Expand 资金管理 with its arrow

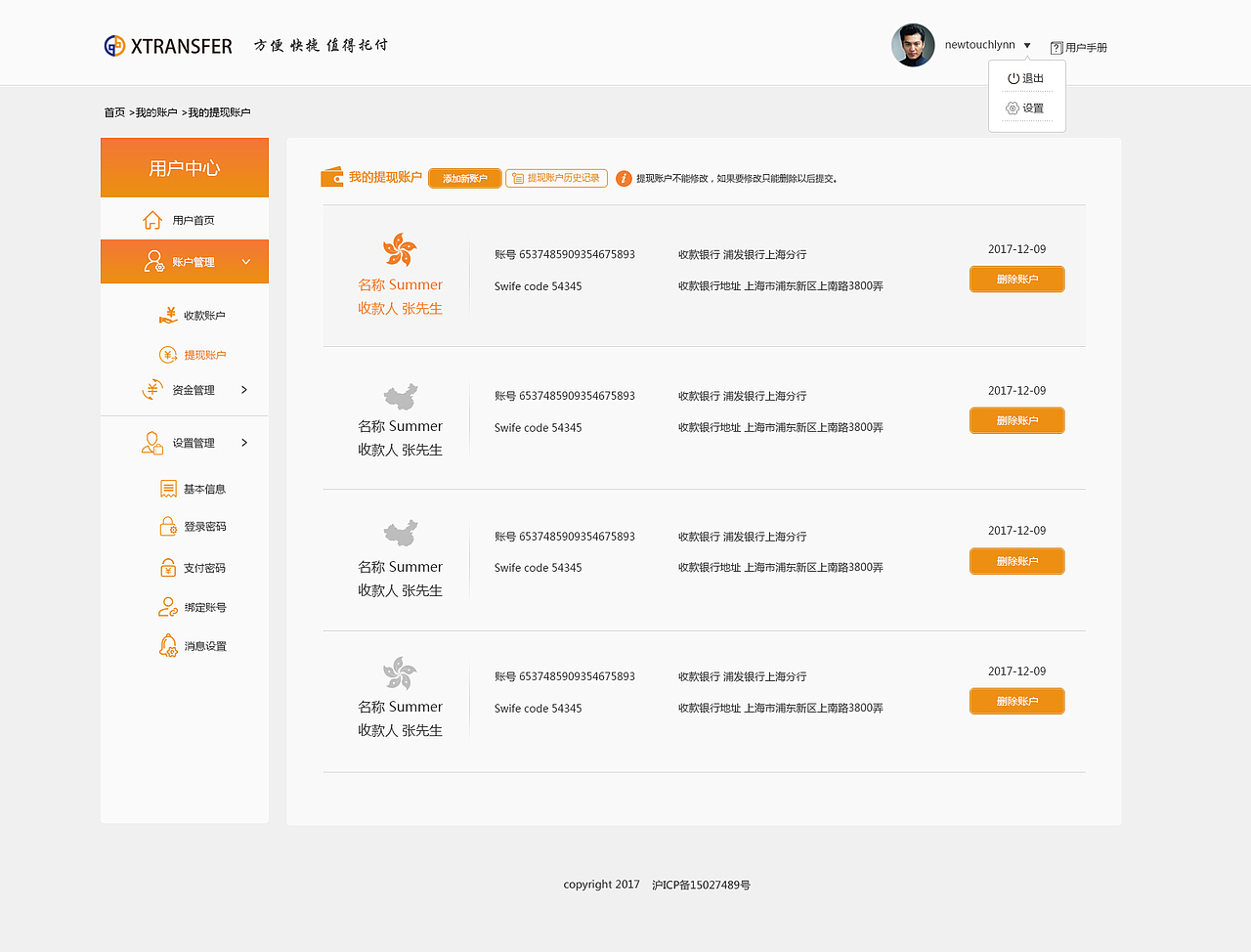[244, 390]
